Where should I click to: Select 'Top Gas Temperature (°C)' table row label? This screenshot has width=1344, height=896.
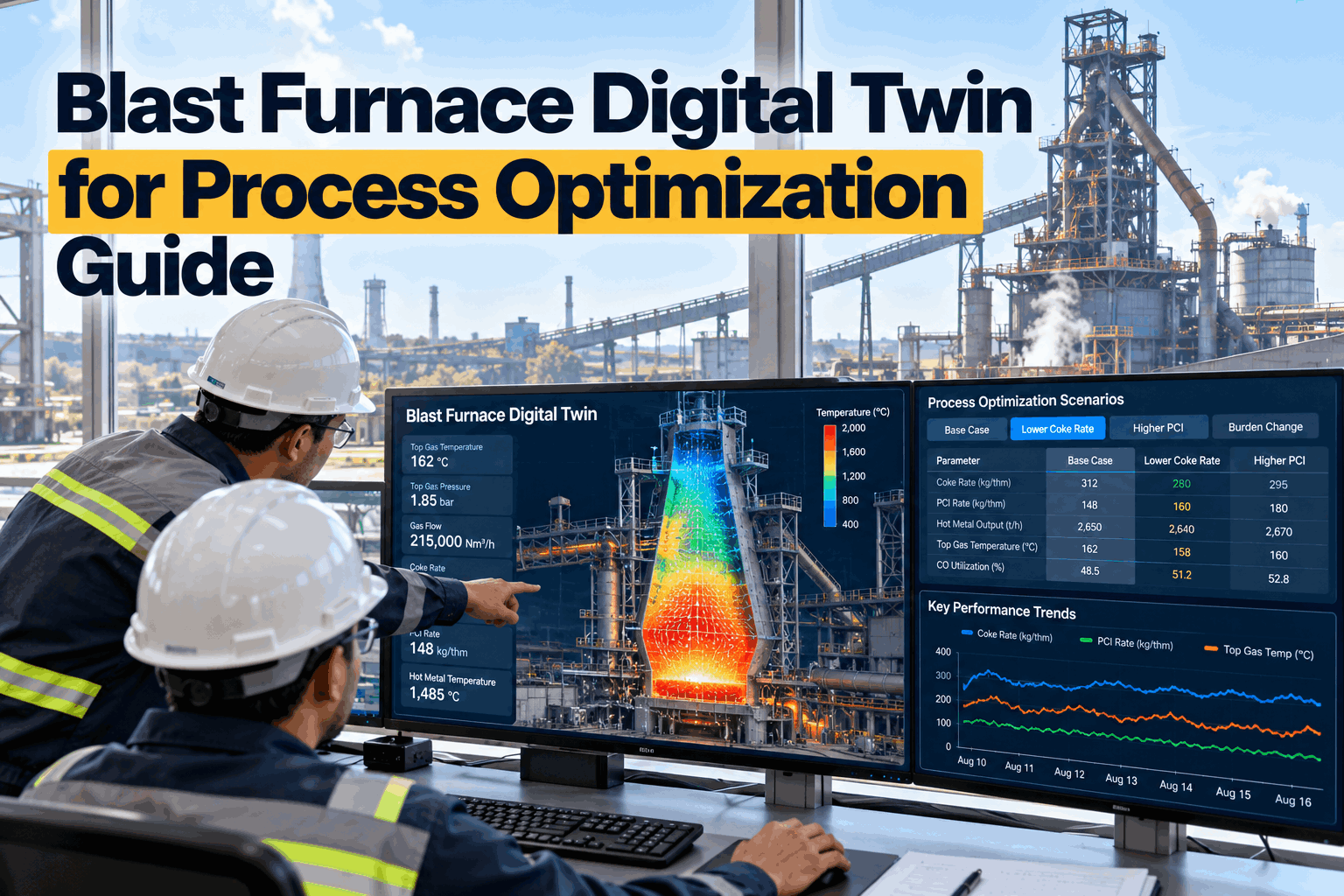tap(987, 545)
